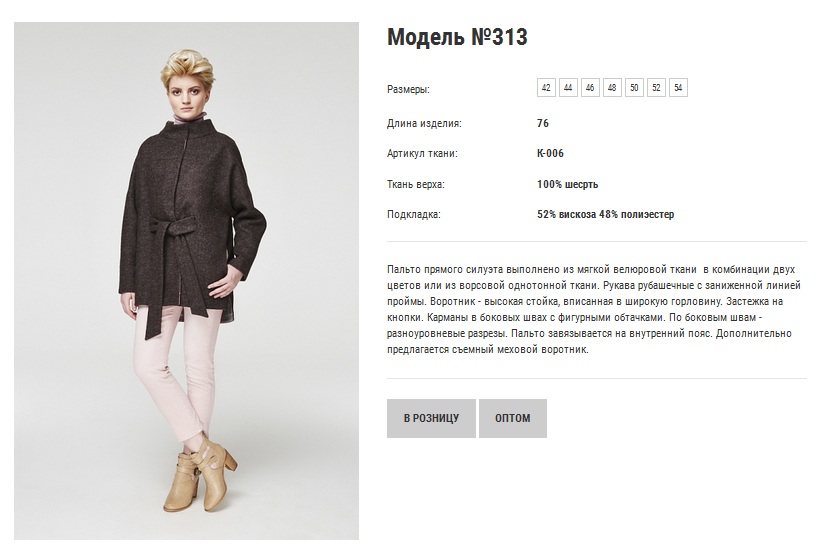The width and height of the screenshot is (820, 548).
Task: Click the 'Оптом' wholesale button
Action: pyautogui.click(x=513, y=418)
